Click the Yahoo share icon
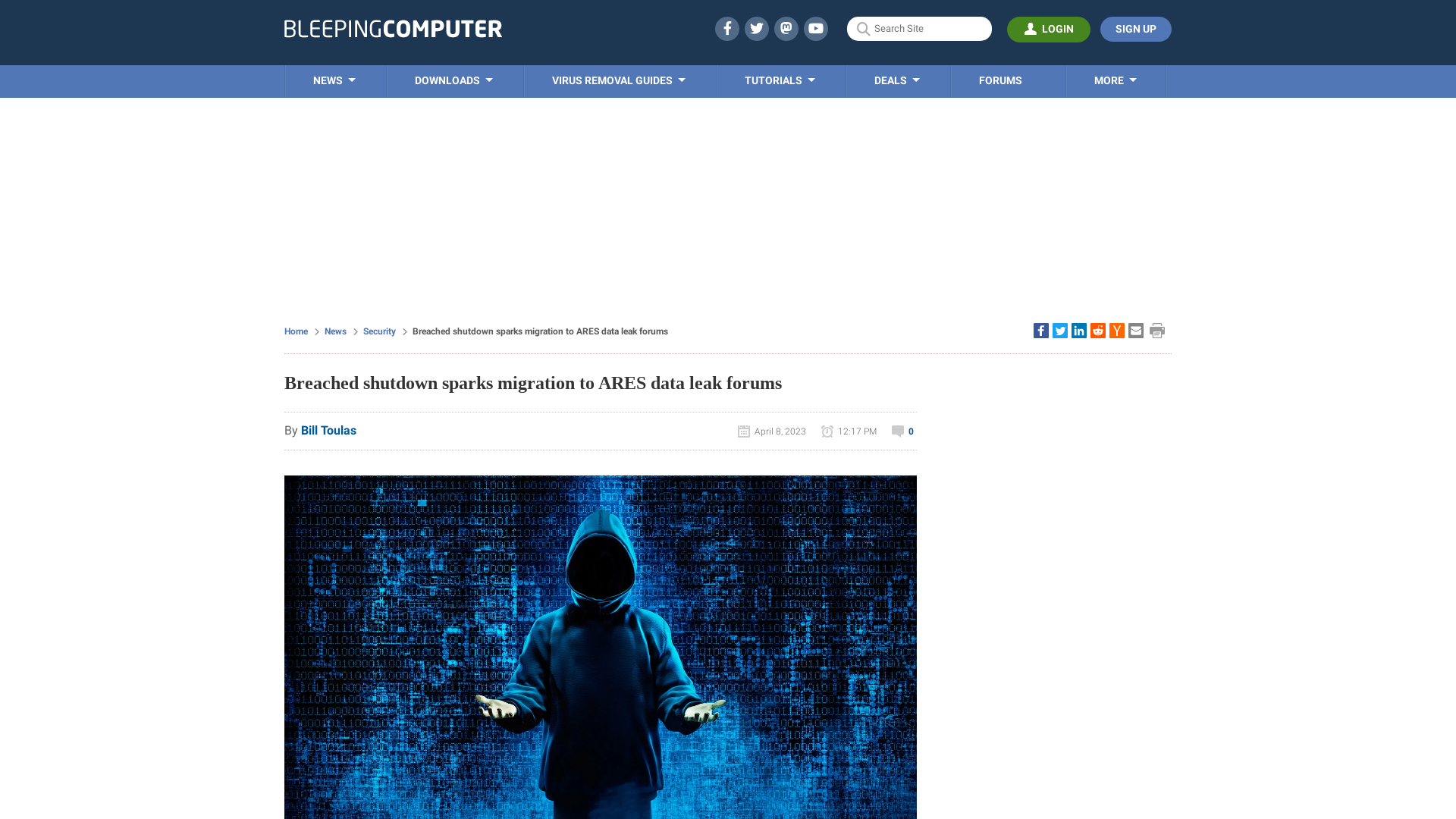The height and width of the screenshot is (819, 1456). pyautogui.click(x=1117, y=331)
